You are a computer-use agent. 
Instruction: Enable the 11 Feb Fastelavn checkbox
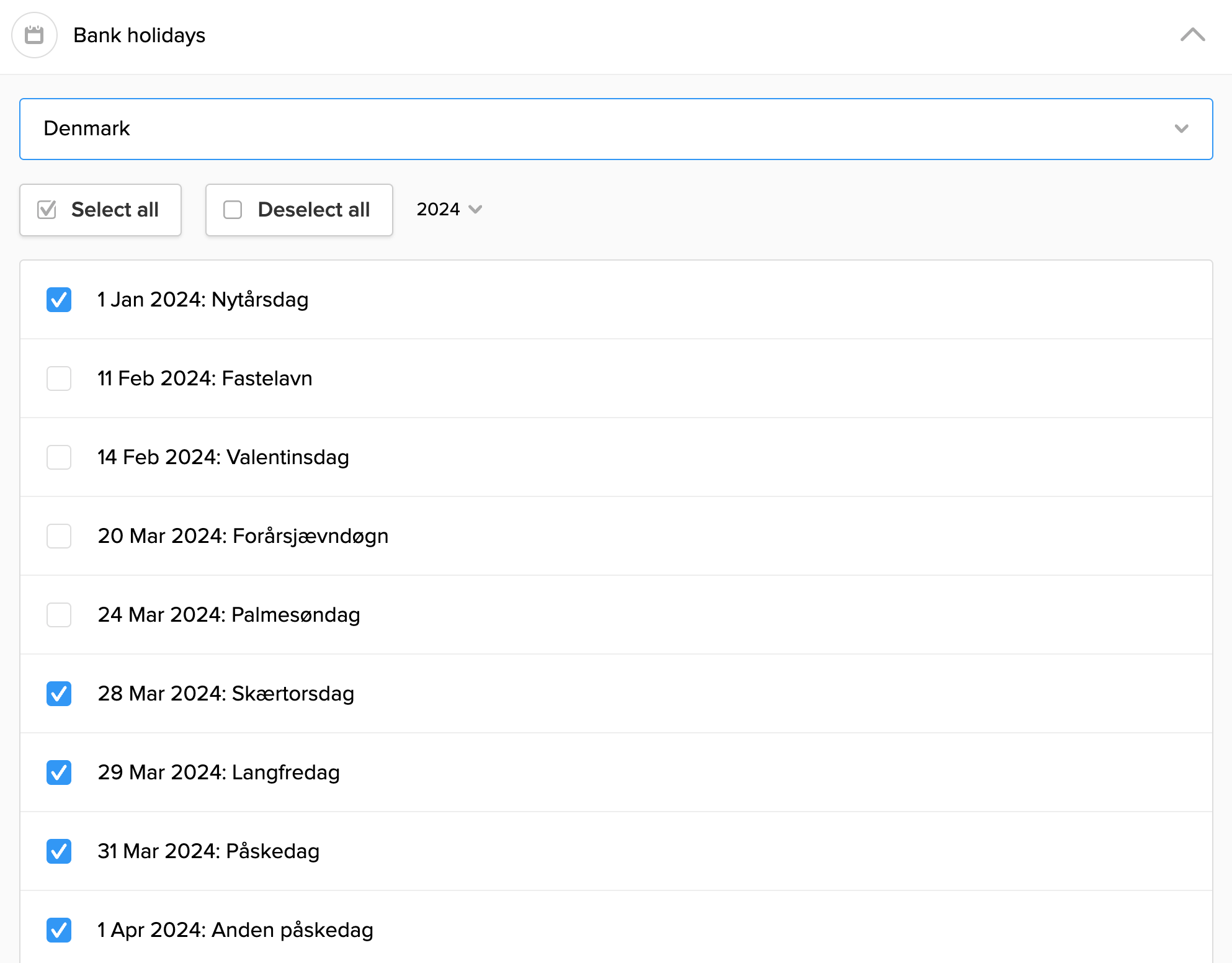click(x=59, y=378)
